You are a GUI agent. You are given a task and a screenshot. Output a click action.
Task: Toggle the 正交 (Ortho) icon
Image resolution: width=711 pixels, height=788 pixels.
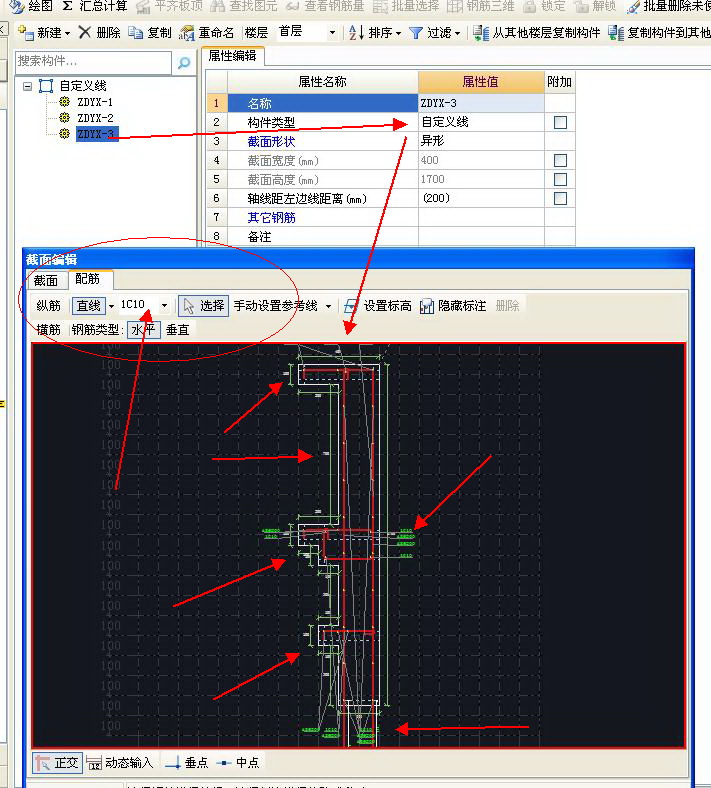point(43,763)
